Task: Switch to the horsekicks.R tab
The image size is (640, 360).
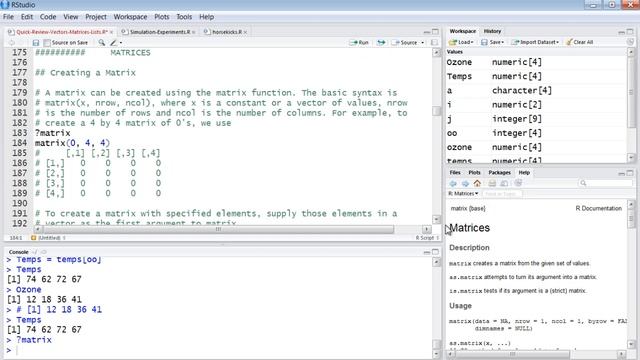Action: click(227, 32)
